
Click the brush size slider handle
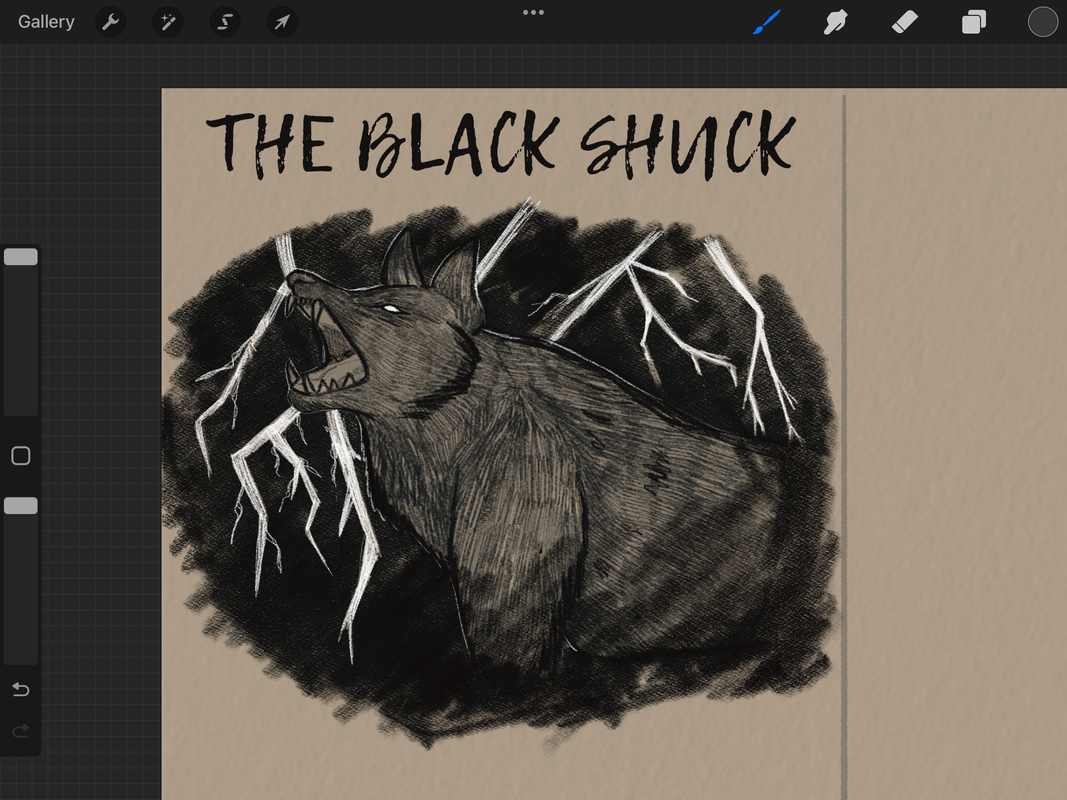click(x=21, y=256)
